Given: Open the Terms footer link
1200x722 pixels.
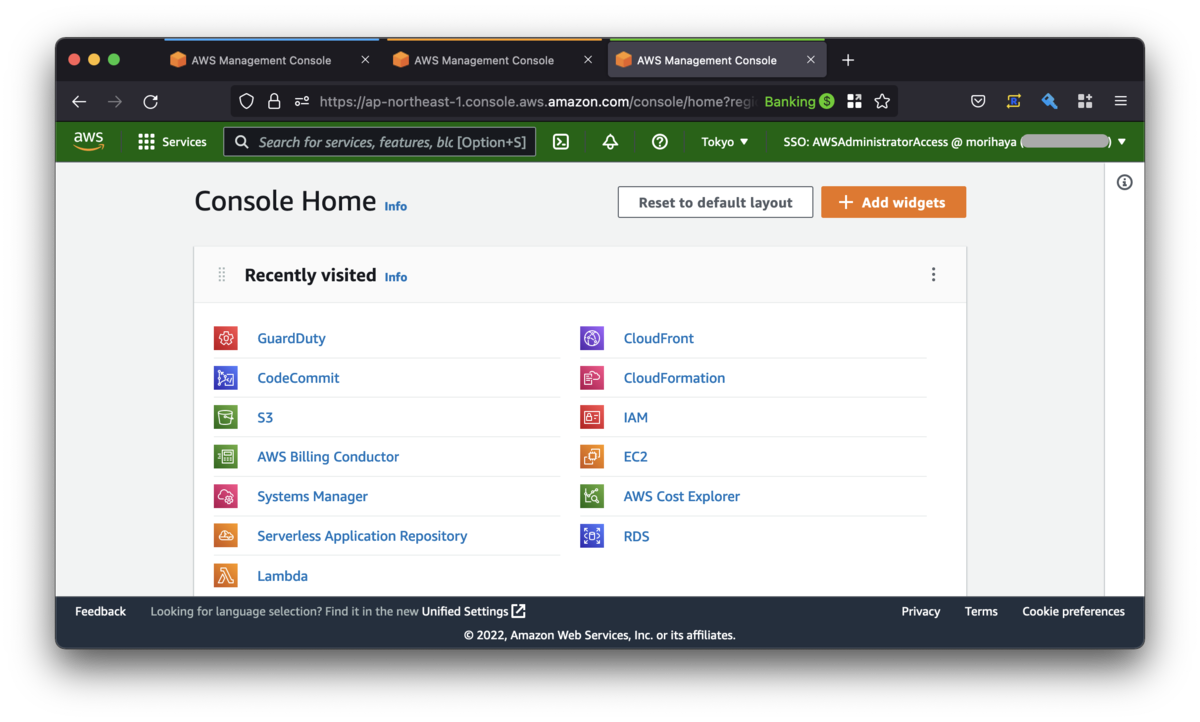Looking at the screenshot, I should click(981, 611).
